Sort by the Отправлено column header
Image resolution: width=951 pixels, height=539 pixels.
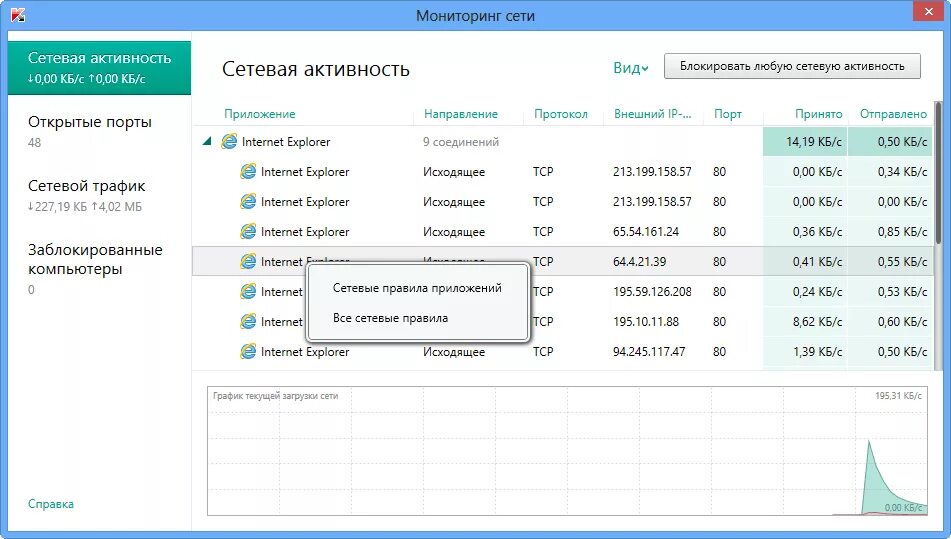893,114
